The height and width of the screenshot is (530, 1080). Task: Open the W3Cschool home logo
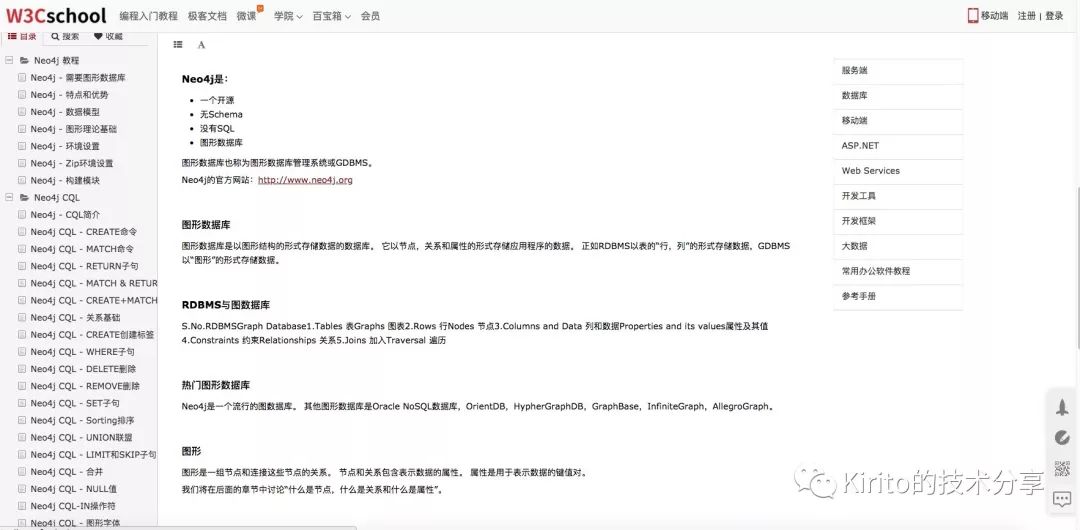tap(56, 15)
